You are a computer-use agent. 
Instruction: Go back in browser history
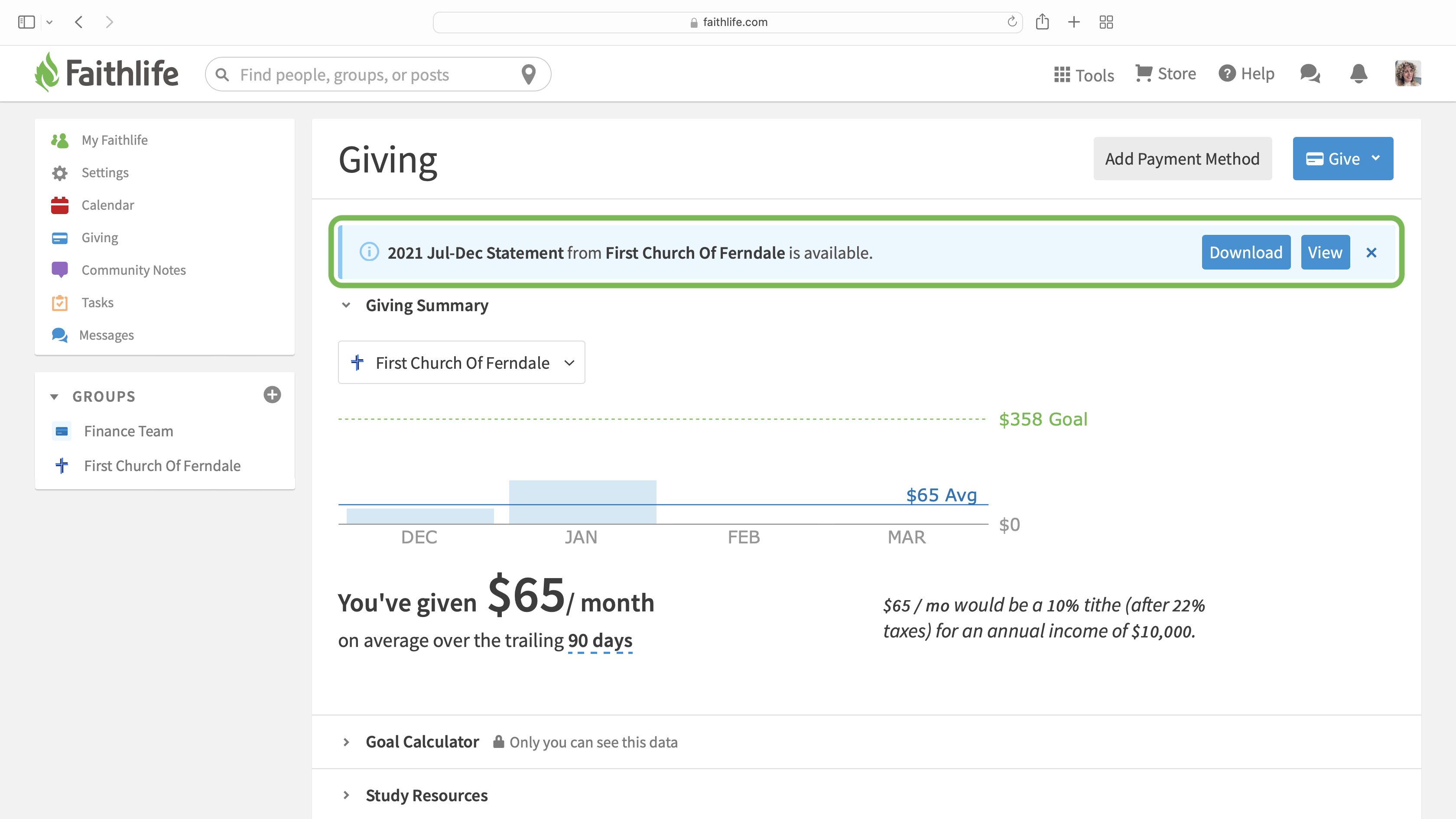tap(78, 22)
